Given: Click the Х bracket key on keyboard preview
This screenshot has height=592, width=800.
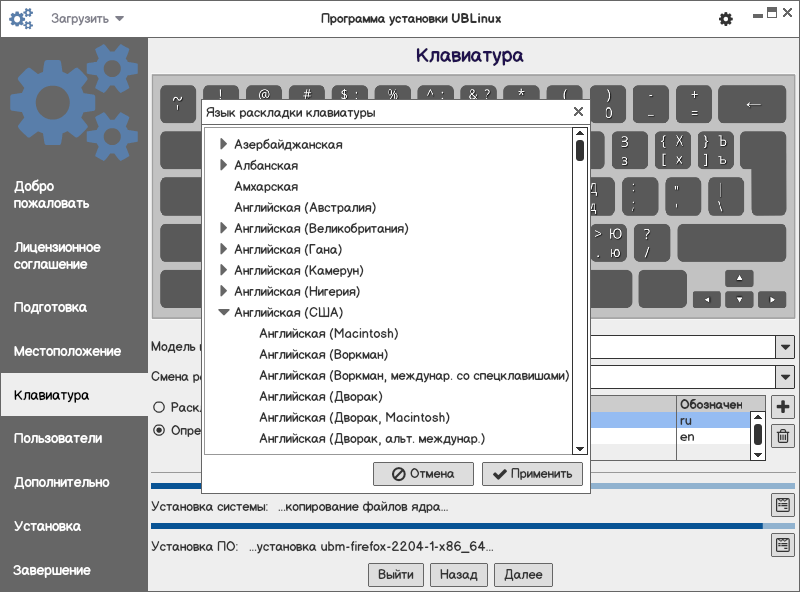Looking at the screenshot, I should (x=672, y=151).
